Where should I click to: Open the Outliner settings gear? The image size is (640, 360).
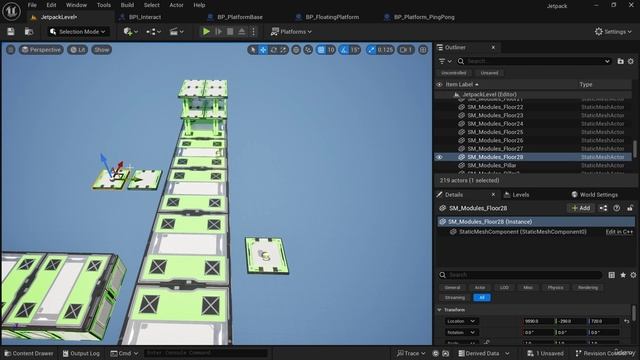(631, 61)
